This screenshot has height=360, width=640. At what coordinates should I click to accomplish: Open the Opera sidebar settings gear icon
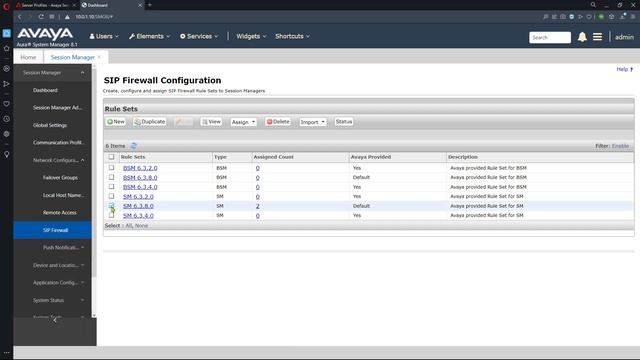pyautogui.click(x=7, y=134)
